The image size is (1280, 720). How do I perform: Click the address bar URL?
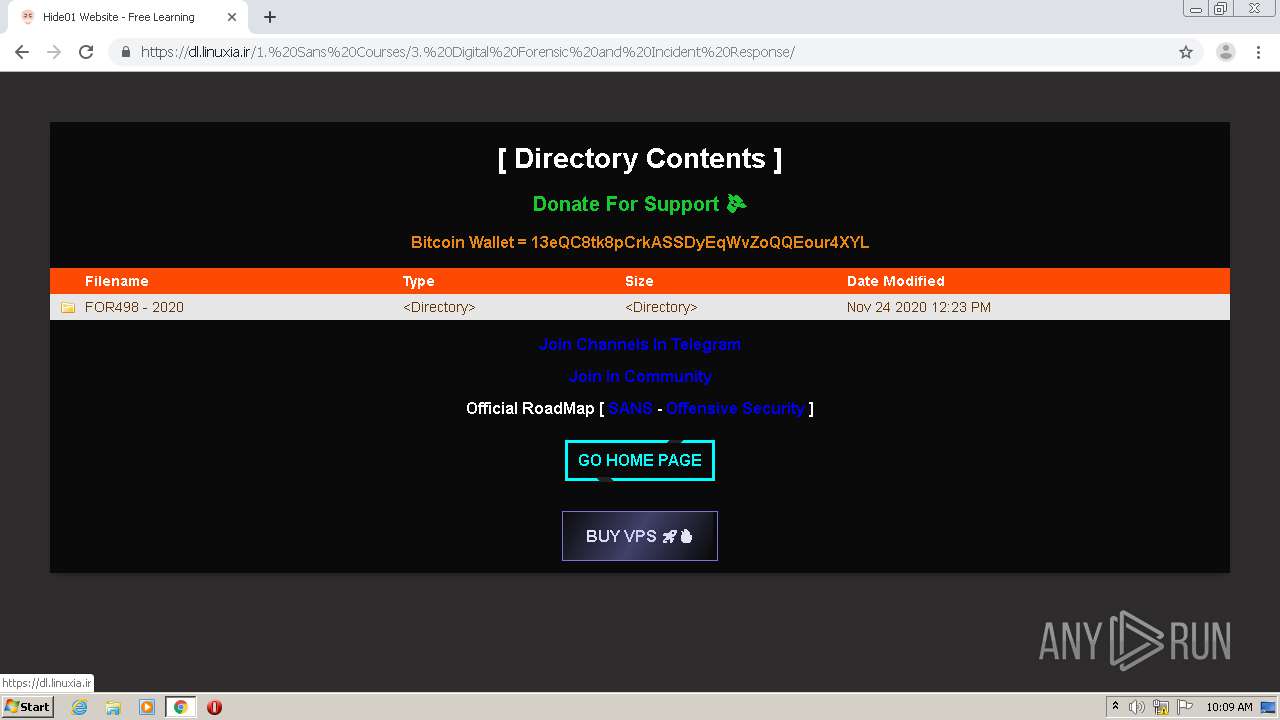(468, 52)
